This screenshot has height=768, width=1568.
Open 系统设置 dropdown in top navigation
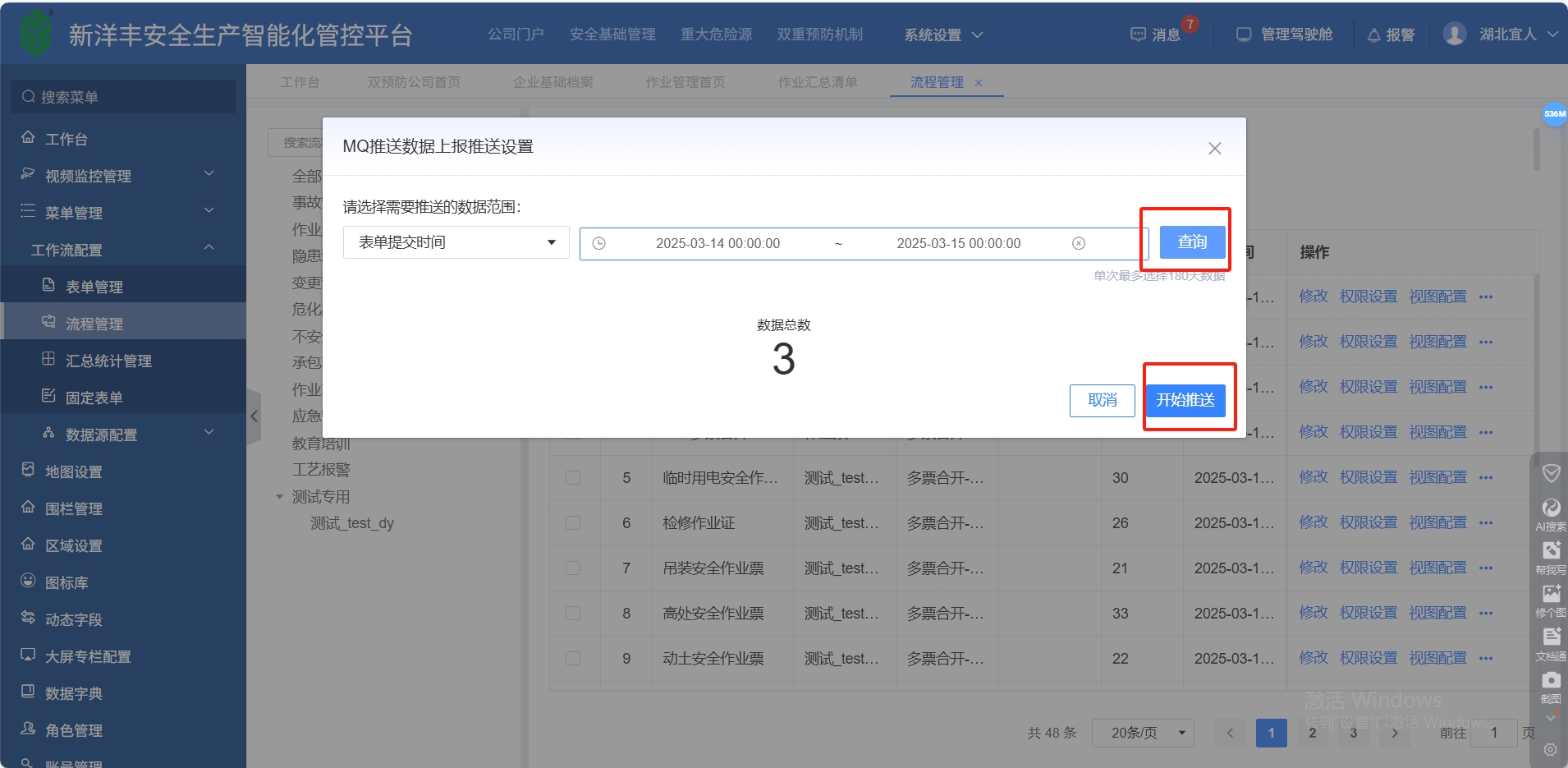(943, 35)
